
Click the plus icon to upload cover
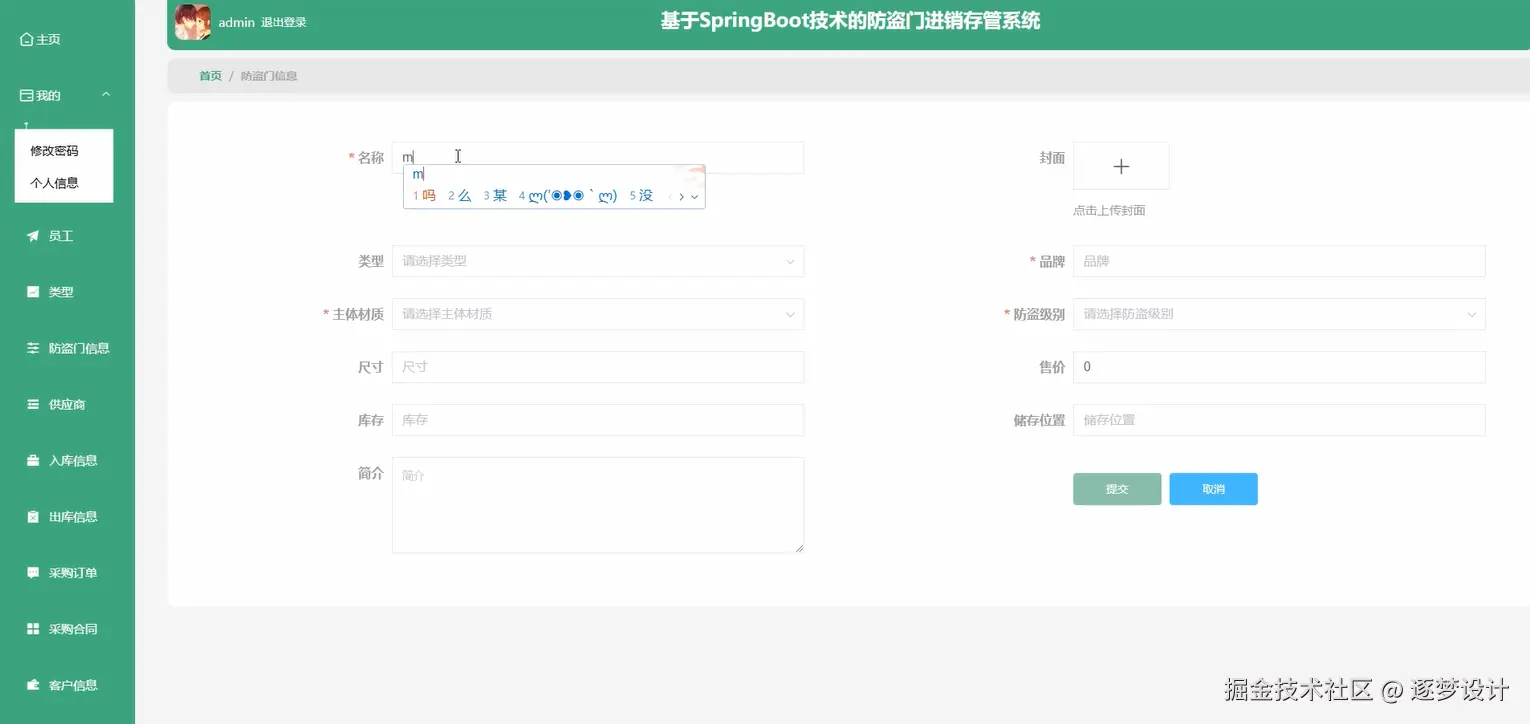coord(1121,165)
